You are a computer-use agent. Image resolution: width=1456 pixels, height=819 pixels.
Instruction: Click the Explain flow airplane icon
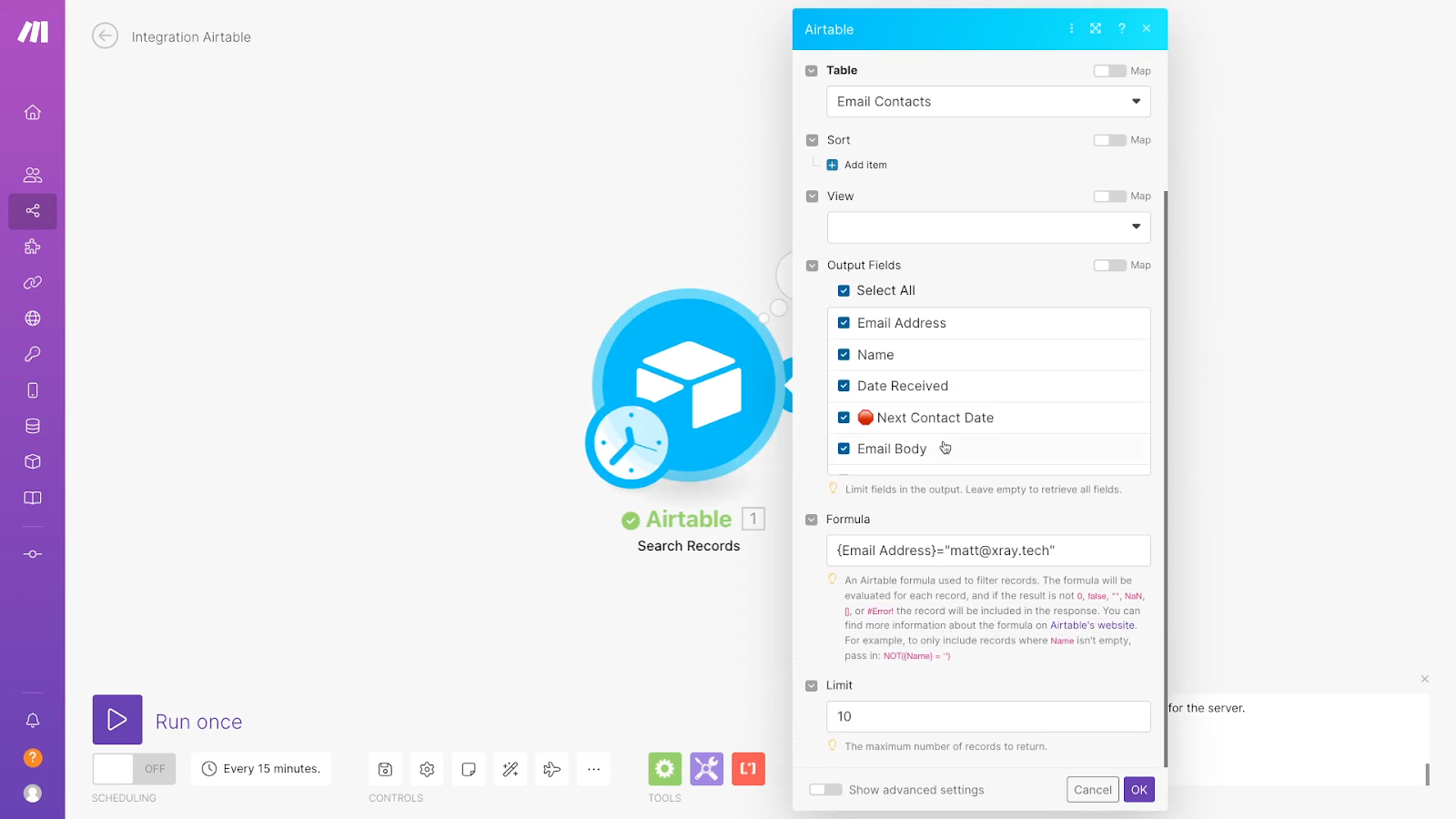point(552,770)
